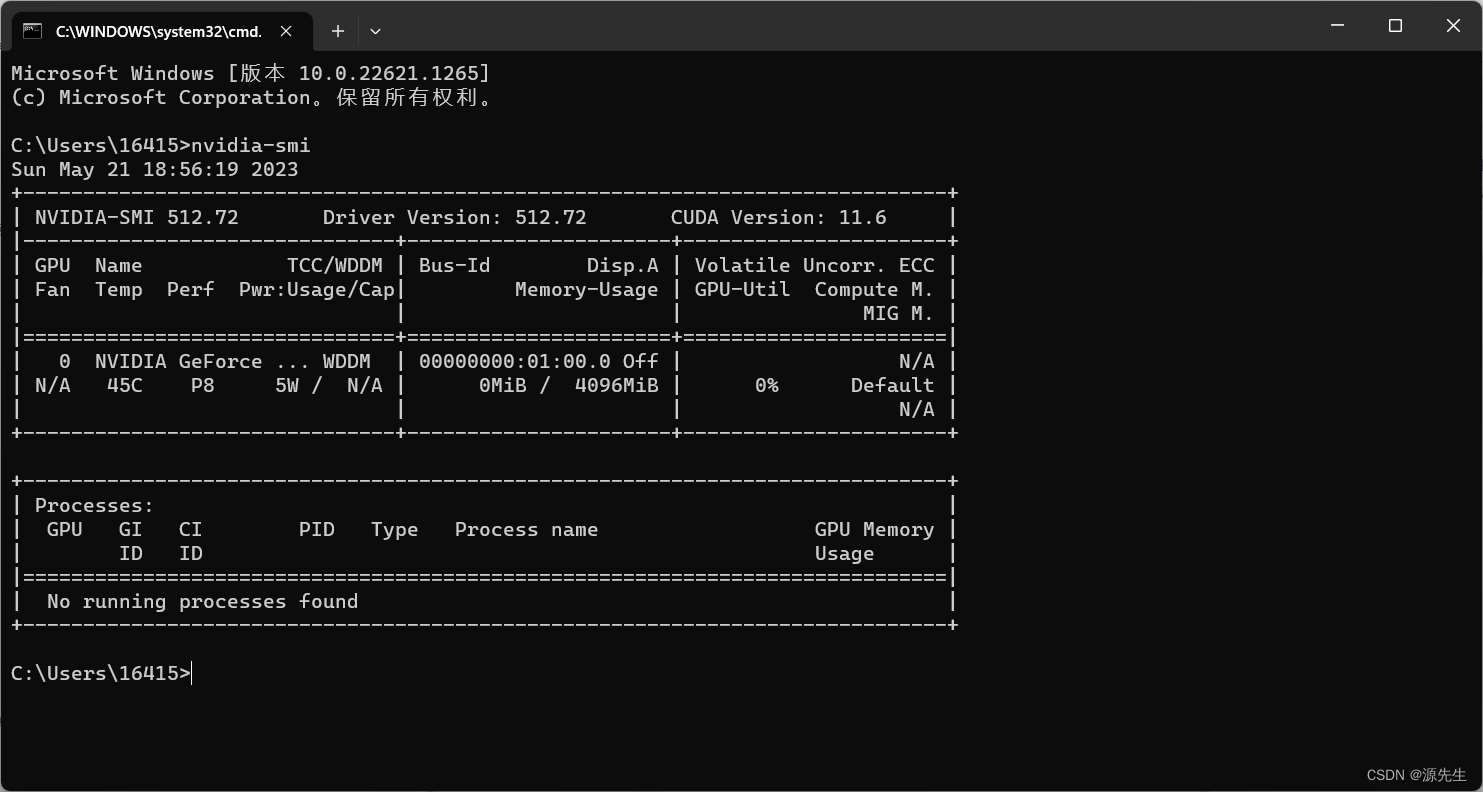
Task: Click the 45C temperature value
Action: point(125,385)
